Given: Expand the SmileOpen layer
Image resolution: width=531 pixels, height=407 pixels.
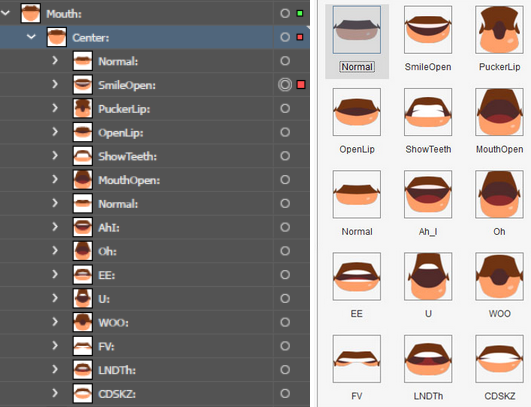Looking at the screenshot, I should pyautogui.click(x=55, y=84).
